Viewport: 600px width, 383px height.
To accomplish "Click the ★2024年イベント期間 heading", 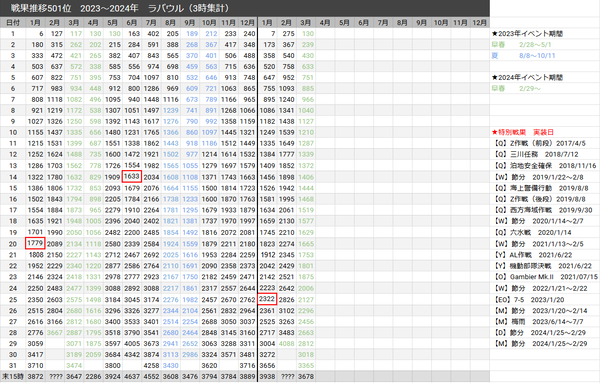I will pos(527,77).
